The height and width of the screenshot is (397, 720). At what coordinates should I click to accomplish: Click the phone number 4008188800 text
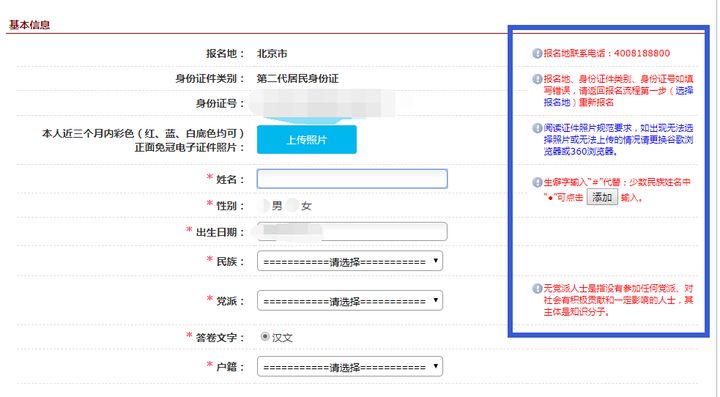pyautogui.click(x=642, y=53)
